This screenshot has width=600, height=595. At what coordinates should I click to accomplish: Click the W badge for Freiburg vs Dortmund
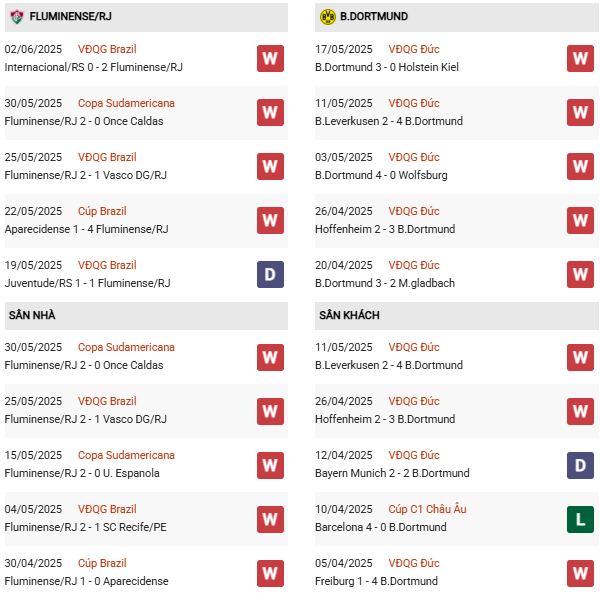point(581,572)
